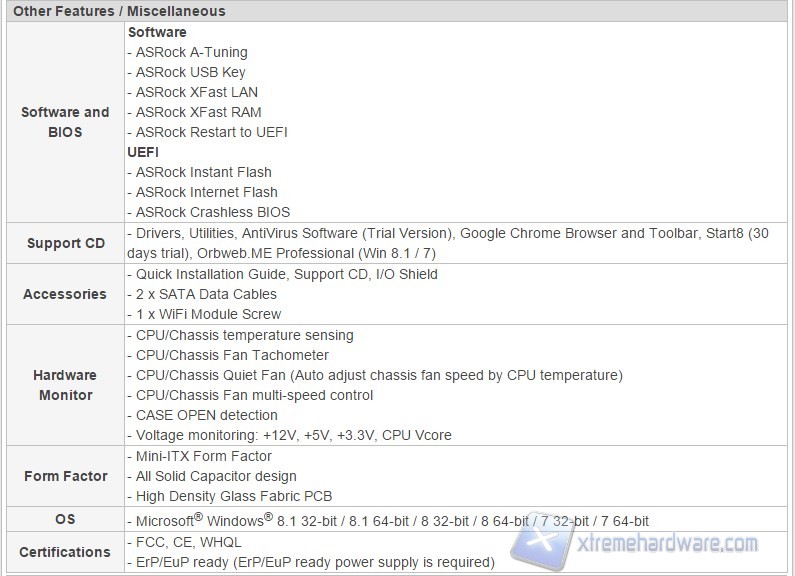Select the ASRock XFast LAN line

193,92
